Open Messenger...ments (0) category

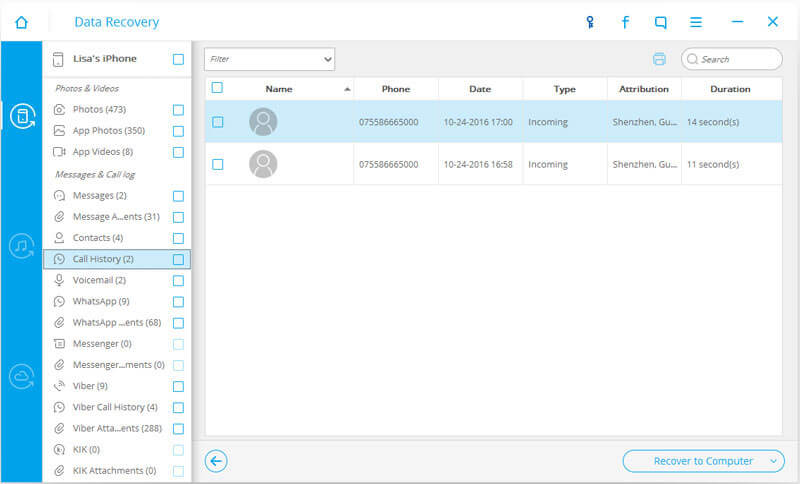click(x=117, y=365)
